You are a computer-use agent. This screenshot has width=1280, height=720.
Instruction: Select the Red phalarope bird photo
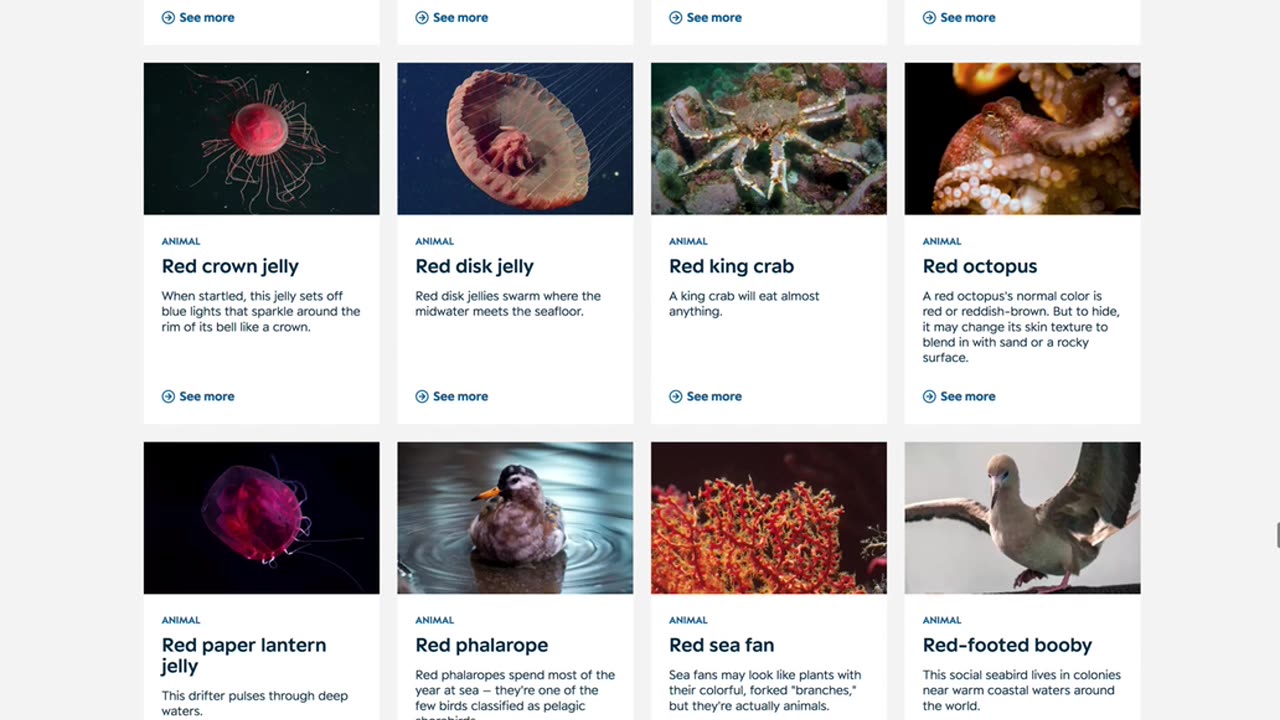coord(515,518)
